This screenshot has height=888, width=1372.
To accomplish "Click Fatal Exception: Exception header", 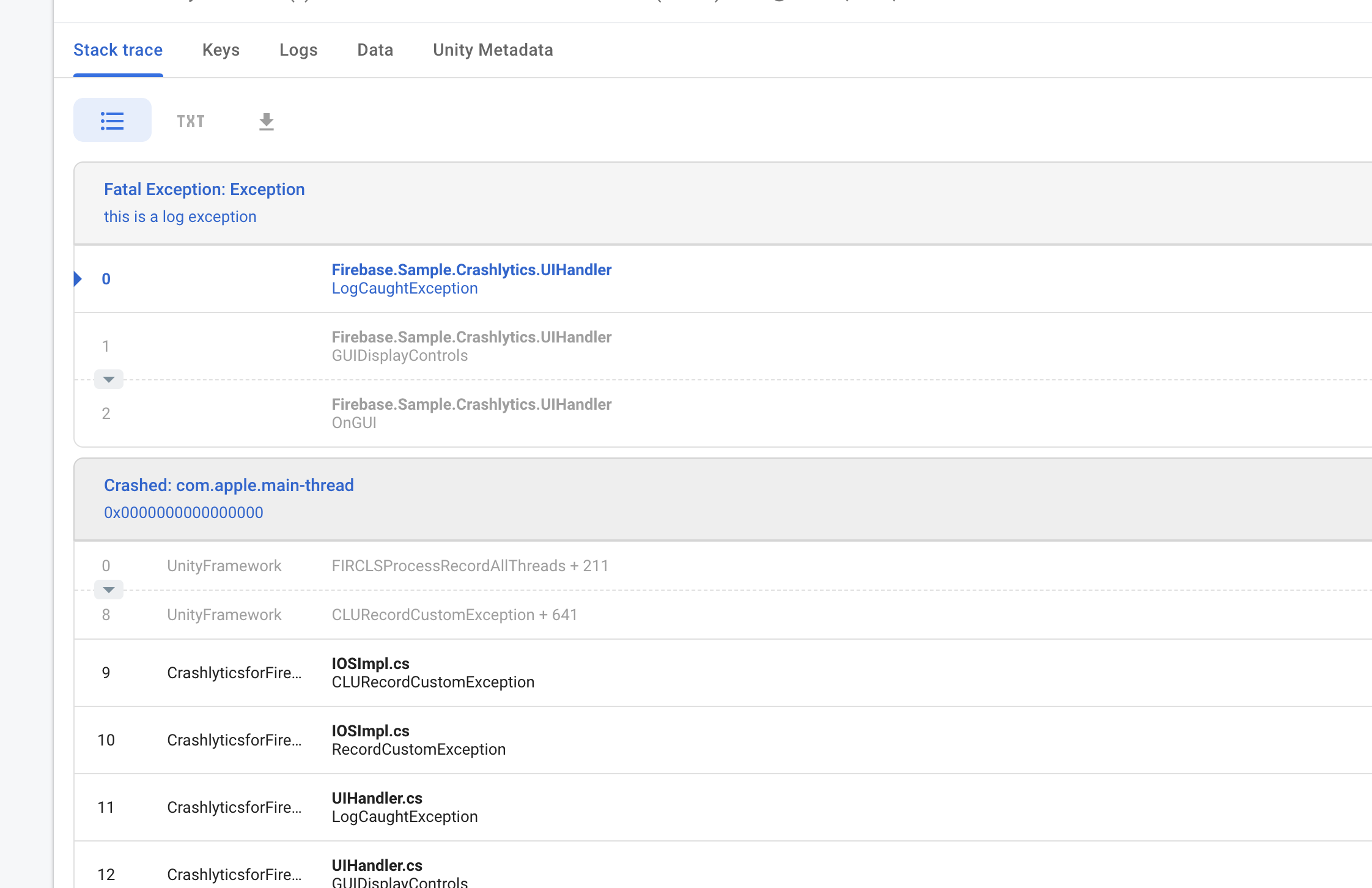I will pyautogui.click(x=204, y=190).
